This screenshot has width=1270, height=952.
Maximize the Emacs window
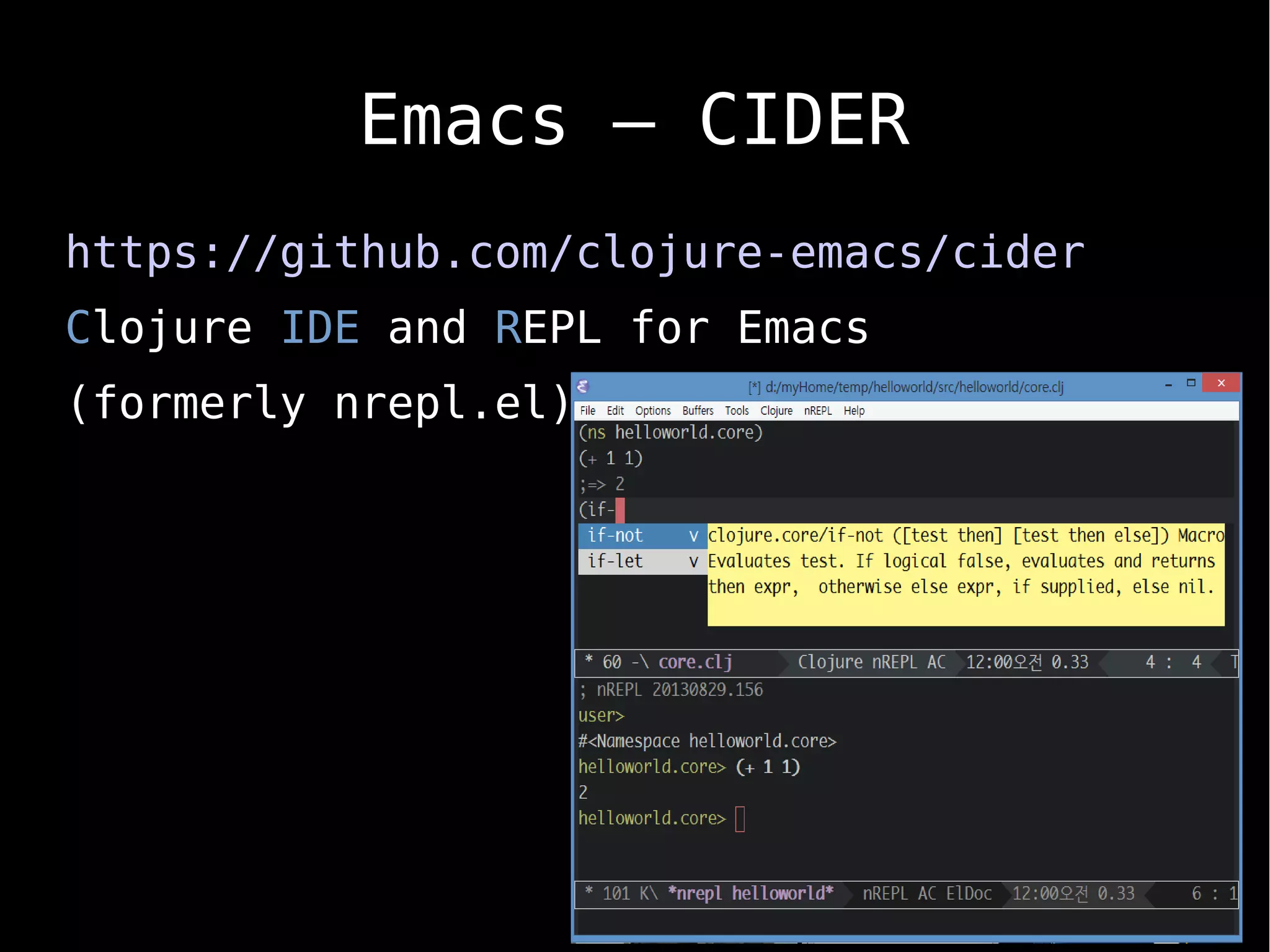[1191, 383]
